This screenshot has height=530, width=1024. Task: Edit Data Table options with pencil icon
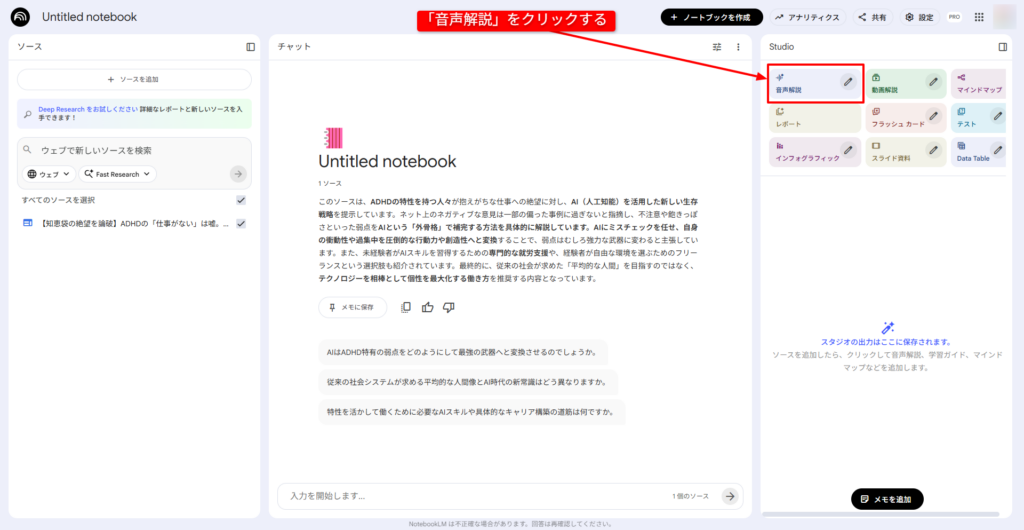pos(998,149)
